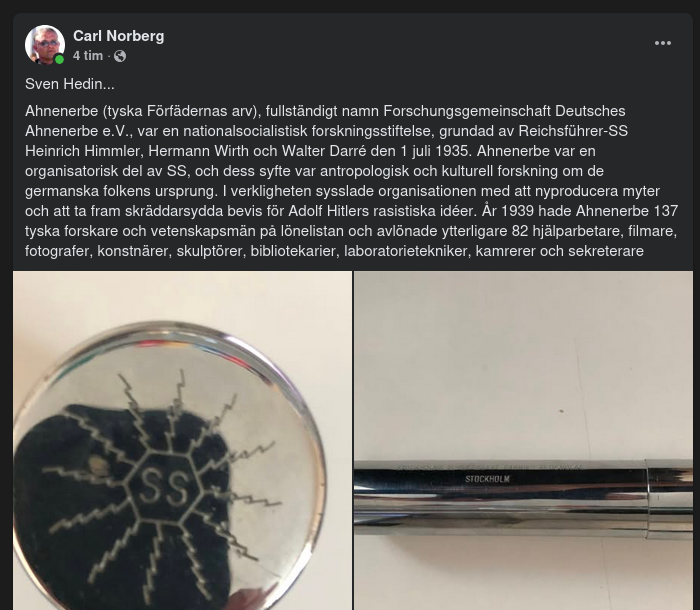Viewport: 700px width, 610px height.
Task: Click Carl Norberg's profile avatar
Action: pos(45,45)
